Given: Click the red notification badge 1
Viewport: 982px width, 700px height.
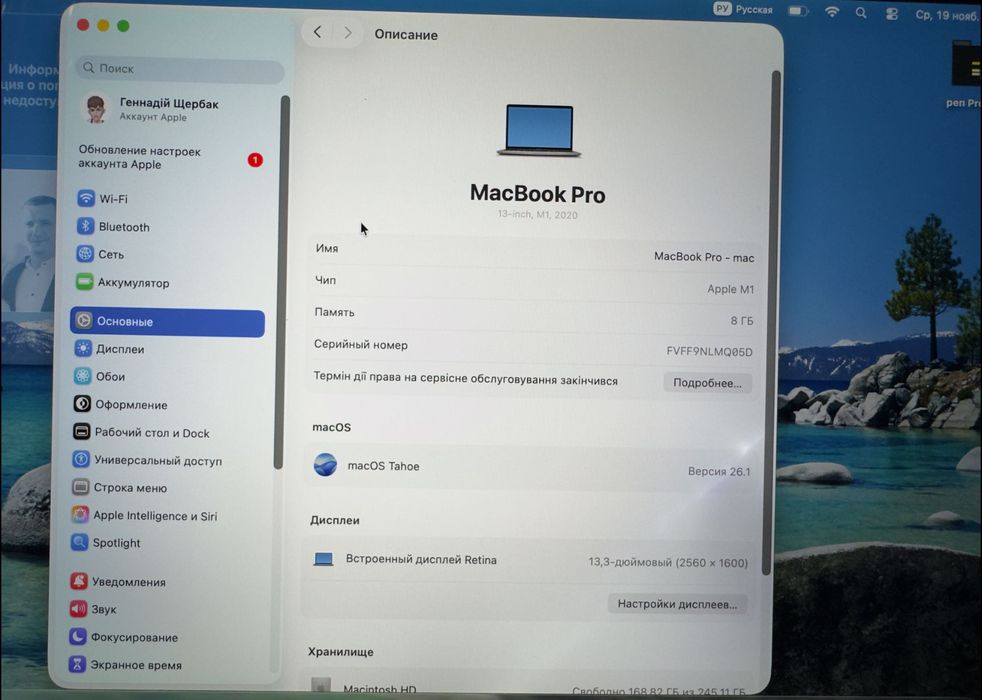Looking at the screenshot, I should [255, 160].
